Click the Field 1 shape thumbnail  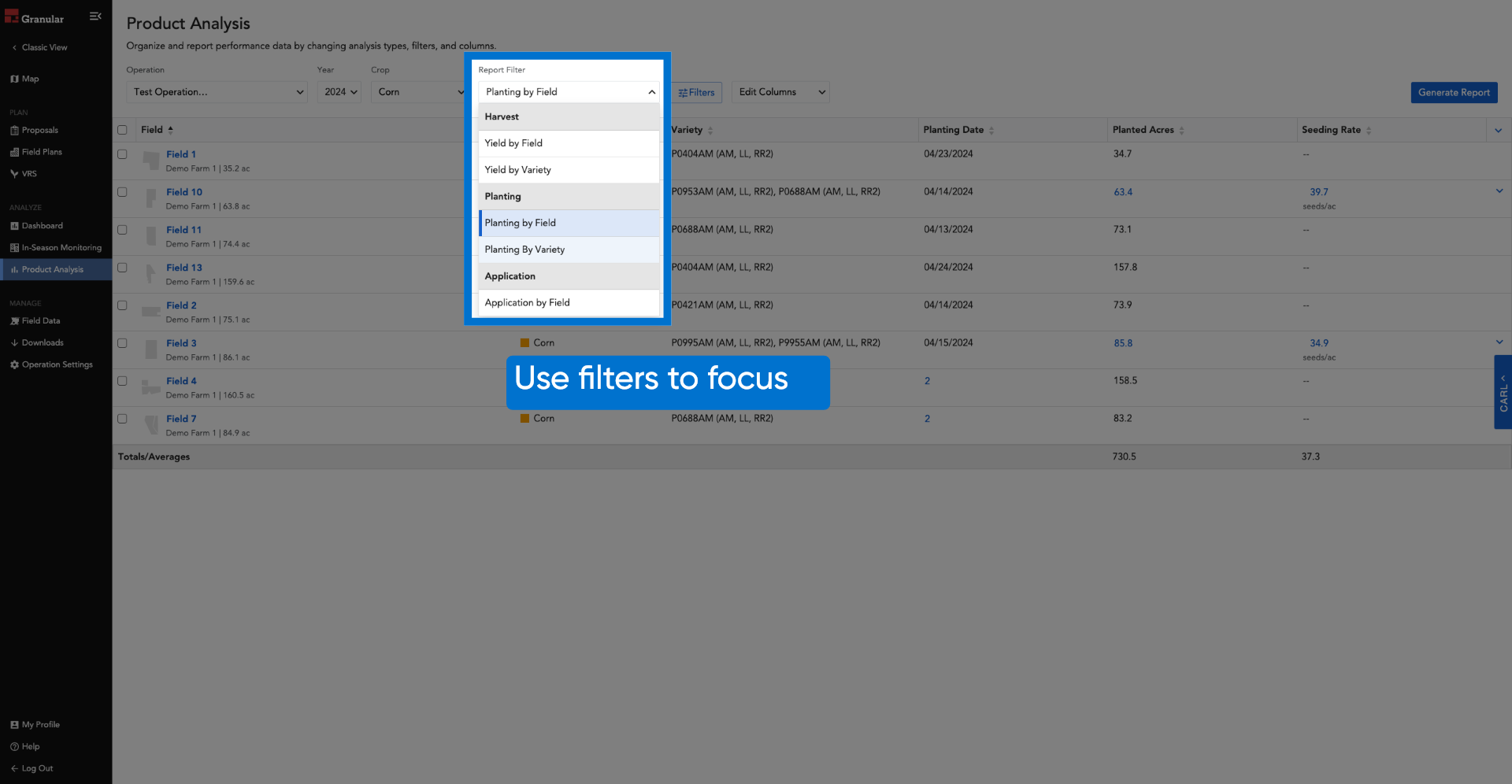click(x=151, y=161)
